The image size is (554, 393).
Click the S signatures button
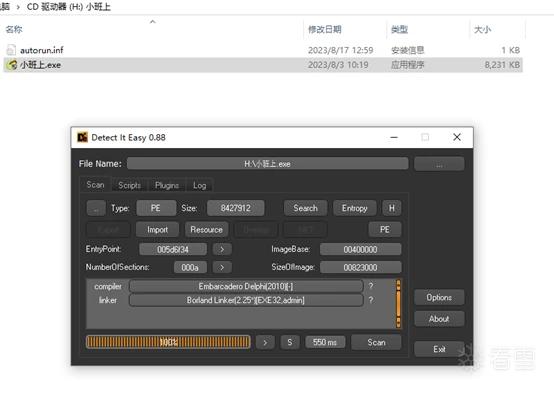(x=290, y=342)
